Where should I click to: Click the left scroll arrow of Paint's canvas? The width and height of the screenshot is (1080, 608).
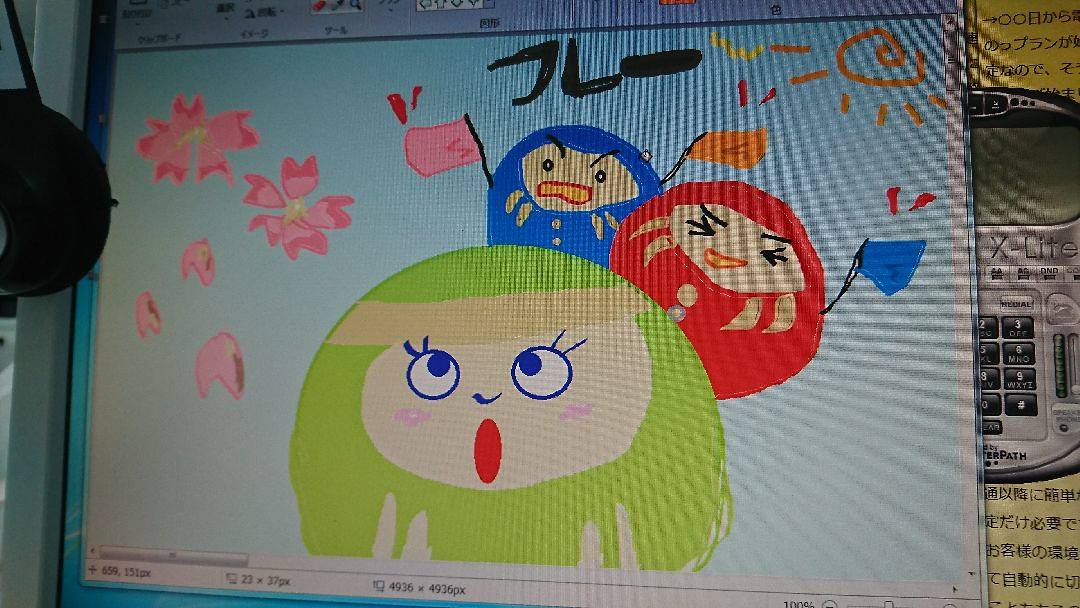(x=92, y=552)
